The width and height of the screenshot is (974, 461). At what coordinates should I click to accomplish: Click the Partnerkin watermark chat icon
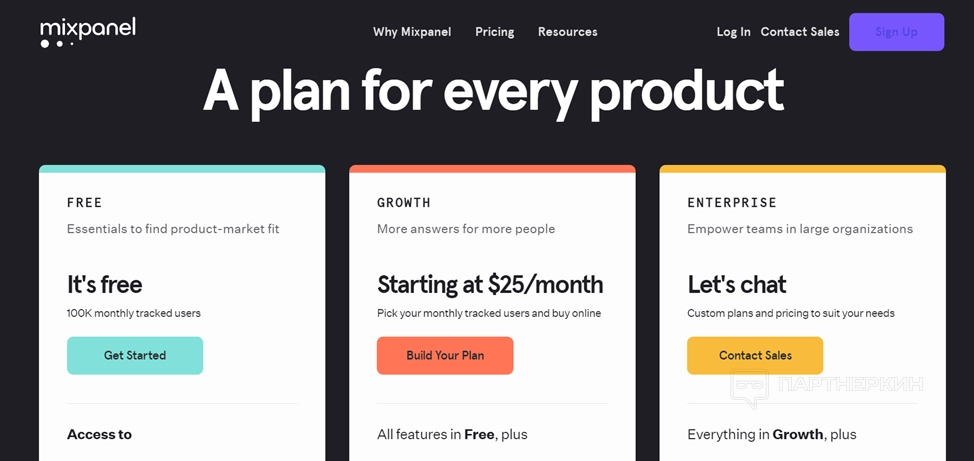[749, 389]
